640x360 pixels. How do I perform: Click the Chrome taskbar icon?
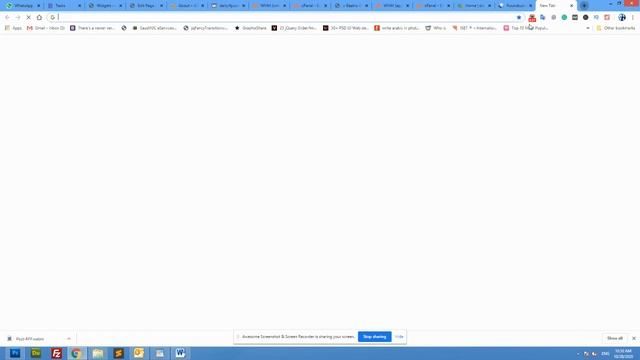tap(77, 353)
